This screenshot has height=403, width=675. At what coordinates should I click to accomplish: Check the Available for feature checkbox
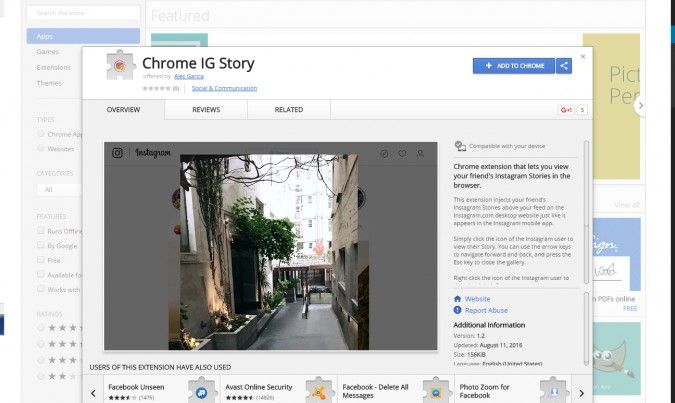click(x=40, y=275)
